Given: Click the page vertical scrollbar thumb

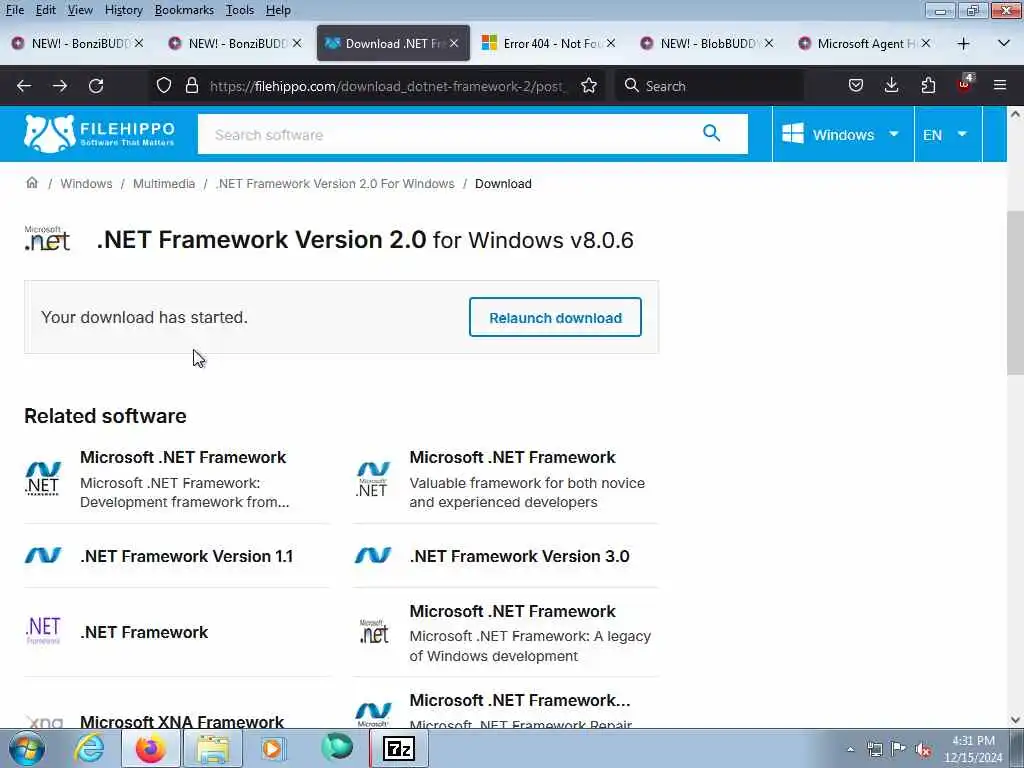Looking at the screenshot, I should point(1015,293).
